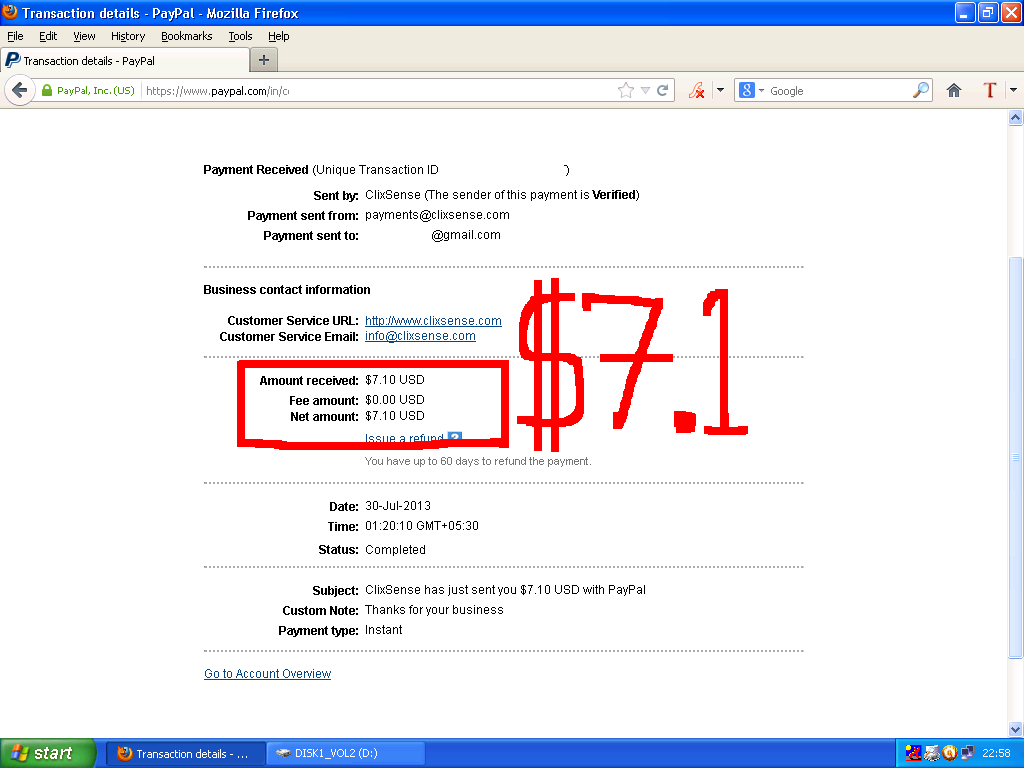The width and height of the screenshot is (1024, 768).
Task: Click the first system tray icon
Action: pyautogui.click(x=913, y=753)
